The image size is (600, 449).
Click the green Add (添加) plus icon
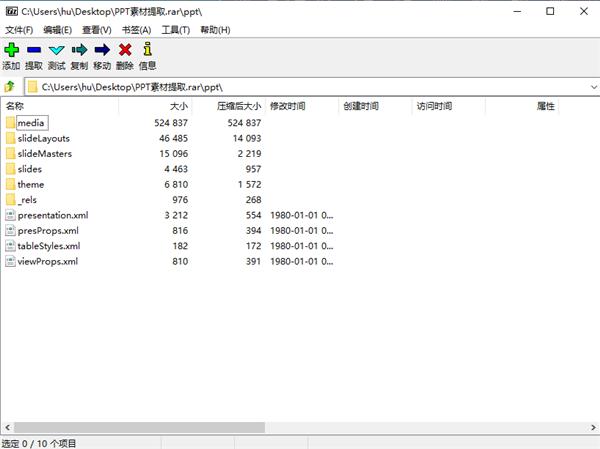click(11, 50)
